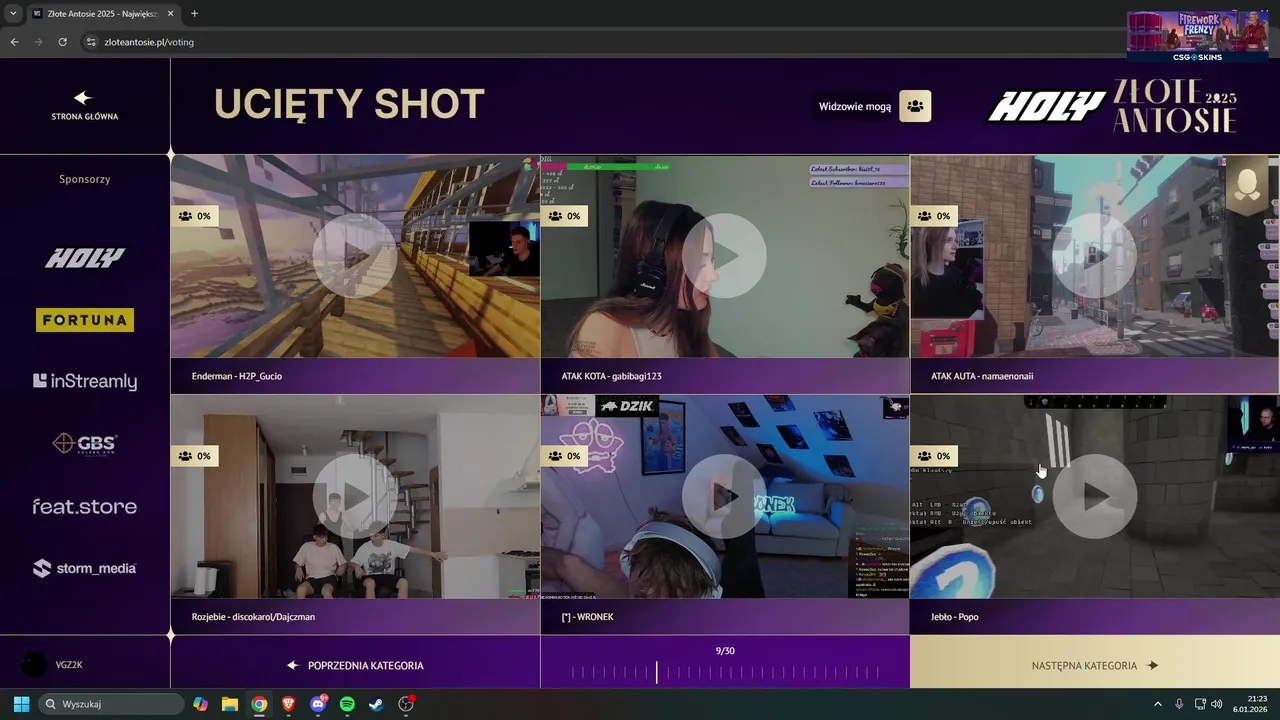Click the 9/30 category progress timeline
Image resolution: width=1280 pixels, height=720 pixels.
click(x=725, y=672)
